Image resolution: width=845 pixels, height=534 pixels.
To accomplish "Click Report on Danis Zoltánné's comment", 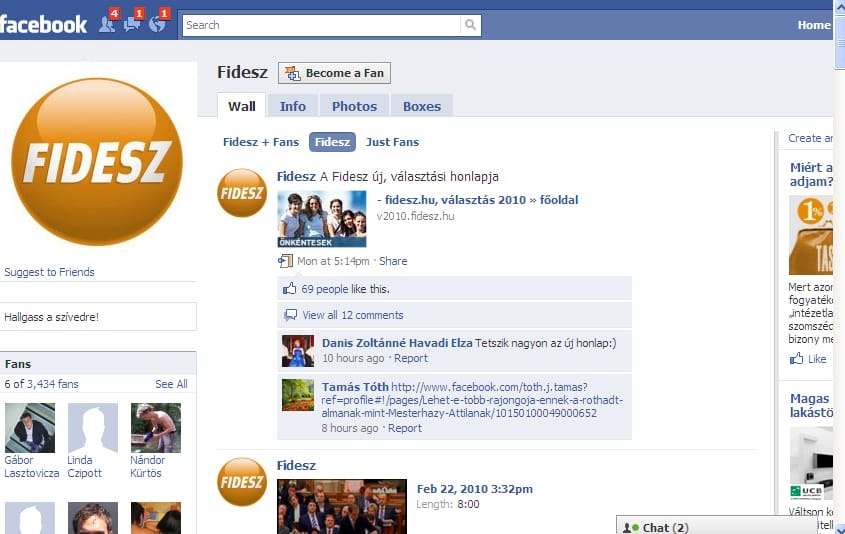I will (411, 358).
